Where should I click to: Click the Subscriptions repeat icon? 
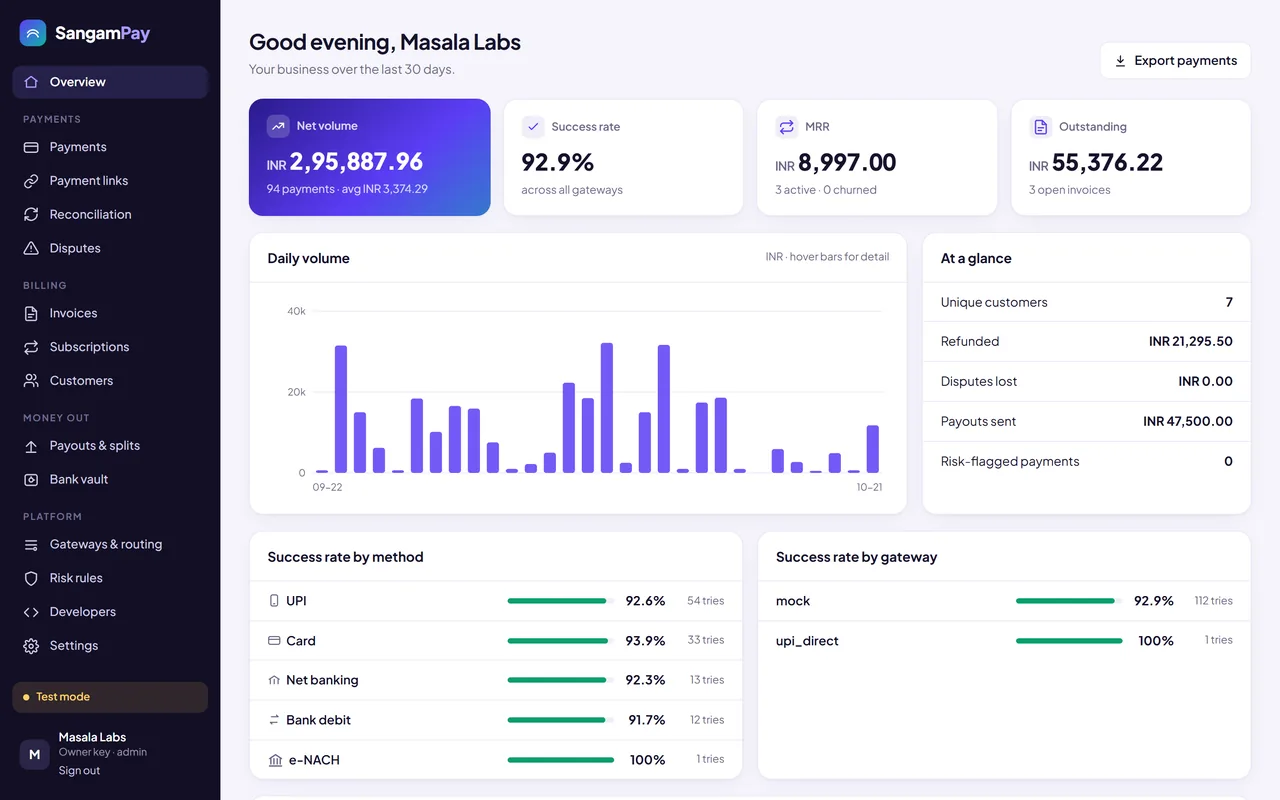(31, 347)
